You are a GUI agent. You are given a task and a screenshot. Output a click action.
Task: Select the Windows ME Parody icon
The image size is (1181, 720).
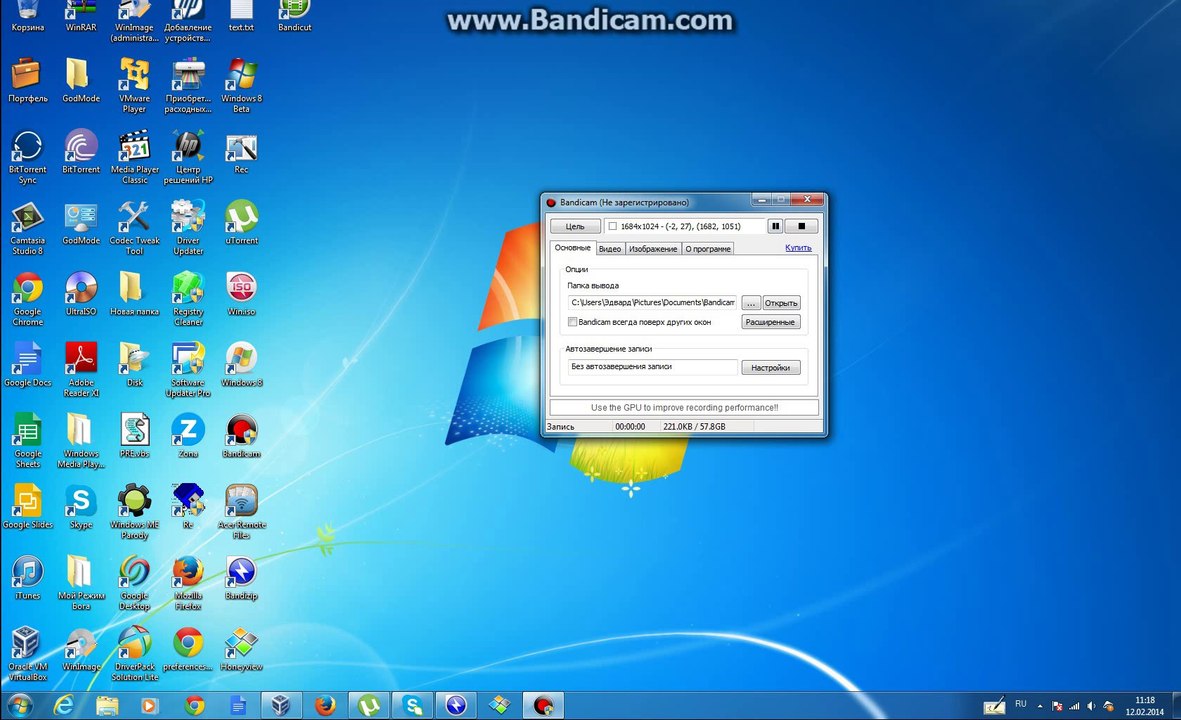click(x=134, y=511)
